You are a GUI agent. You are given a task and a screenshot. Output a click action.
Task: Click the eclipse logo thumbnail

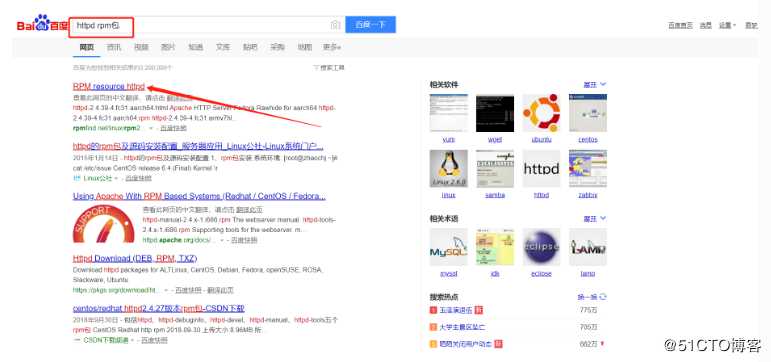click(541, 247)
